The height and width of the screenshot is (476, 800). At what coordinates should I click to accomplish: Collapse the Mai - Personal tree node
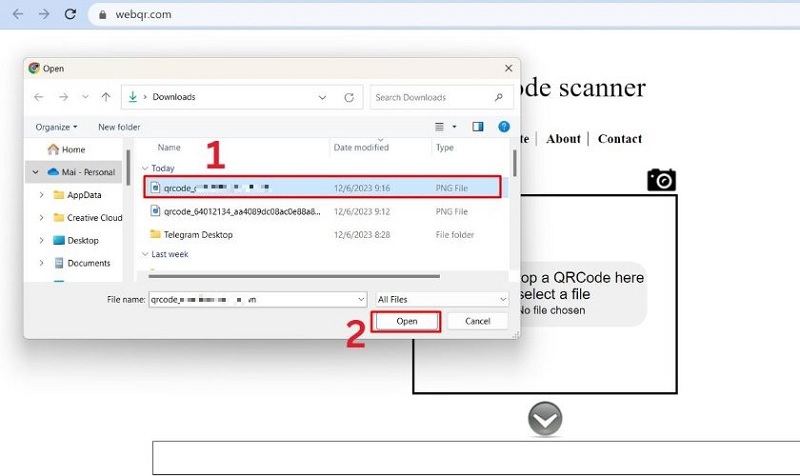(35, 172)
